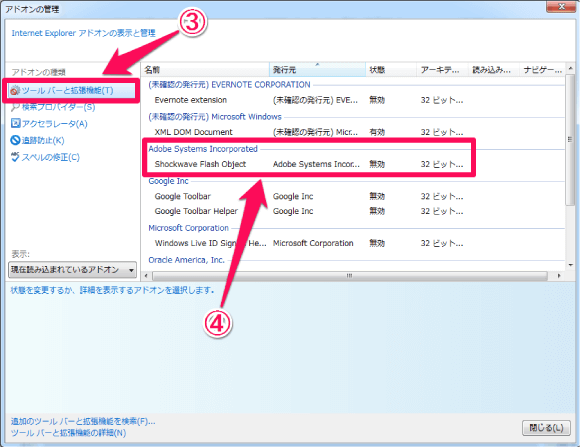Viewport: 580px width, 447px height.
Task: Open 追加のツール バーと拡張機能を検索(F)... link
Action: tap(83, 421)
